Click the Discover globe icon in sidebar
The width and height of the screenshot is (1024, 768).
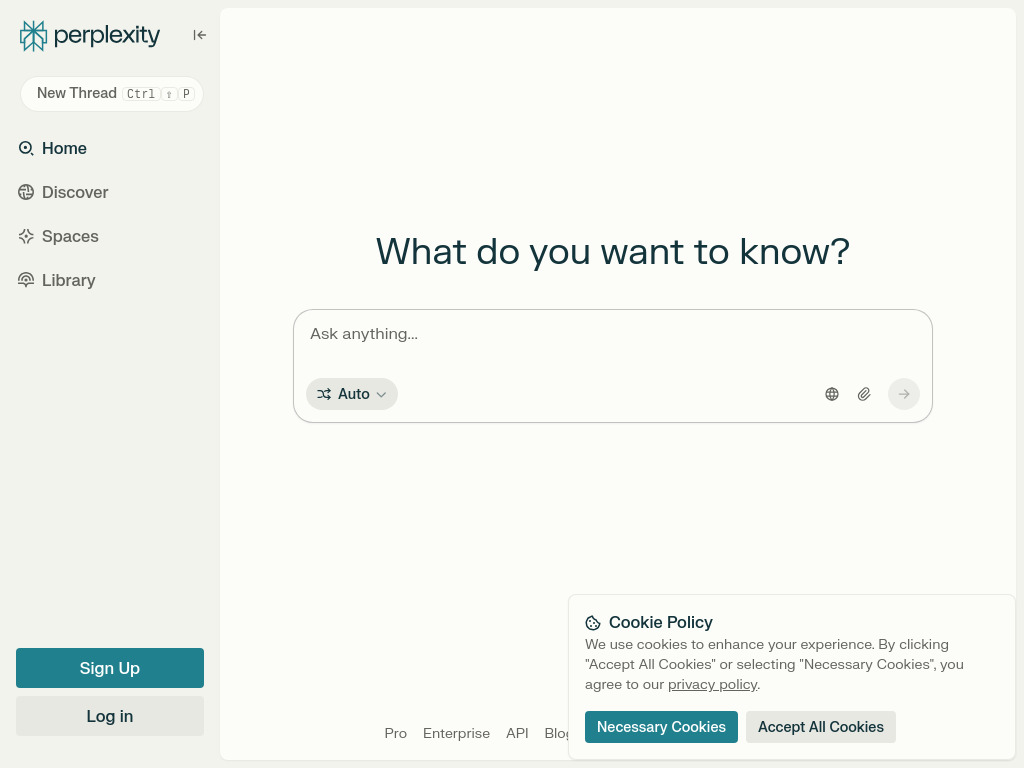pos(26,192)
